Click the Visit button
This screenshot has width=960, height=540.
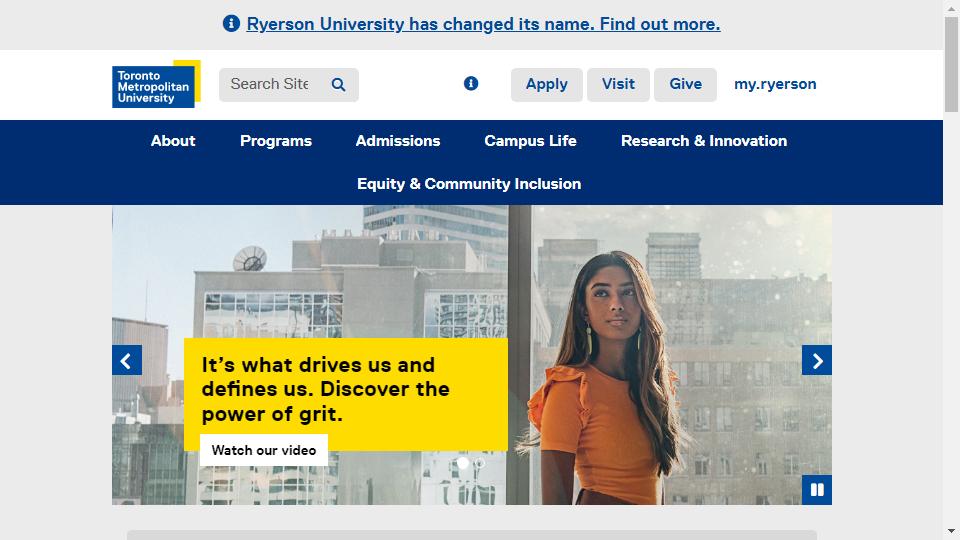pos(618,84)
